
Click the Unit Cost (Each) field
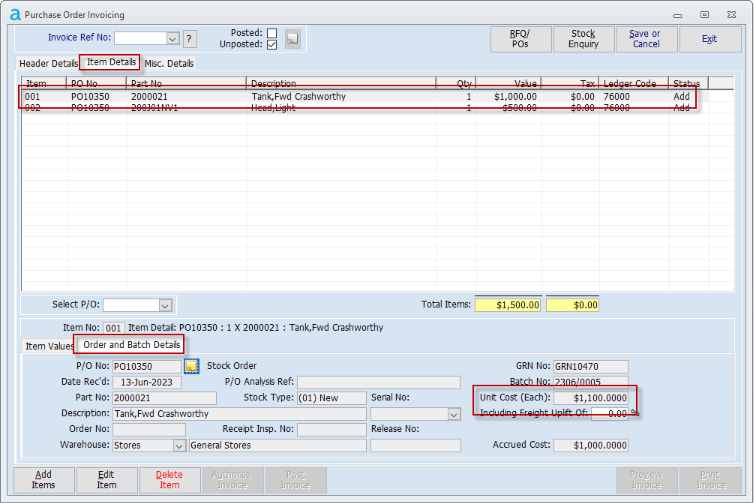point(591,398)
